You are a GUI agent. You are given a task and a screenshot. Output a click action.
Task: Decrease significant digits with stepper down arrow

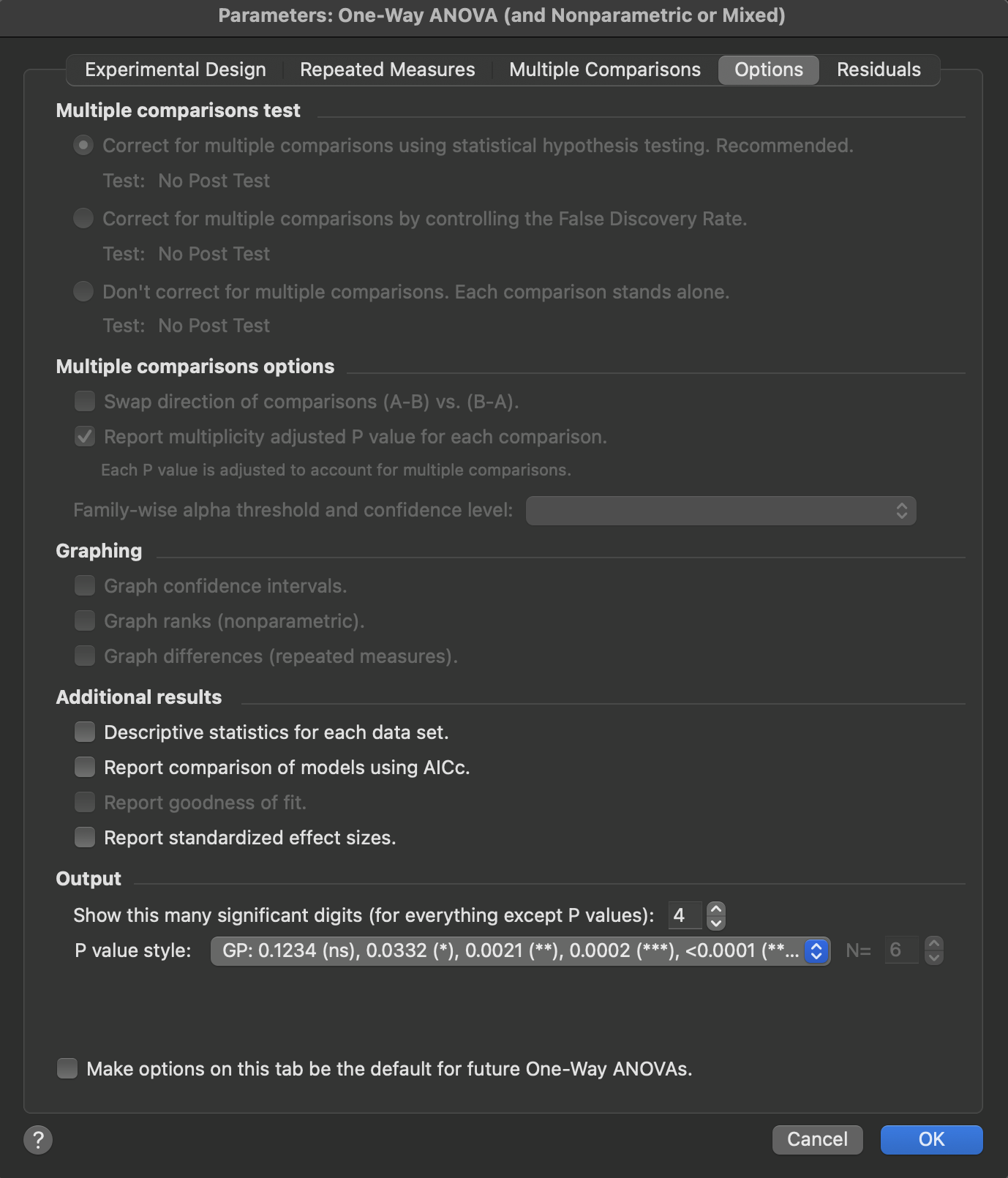click(716, 923)
